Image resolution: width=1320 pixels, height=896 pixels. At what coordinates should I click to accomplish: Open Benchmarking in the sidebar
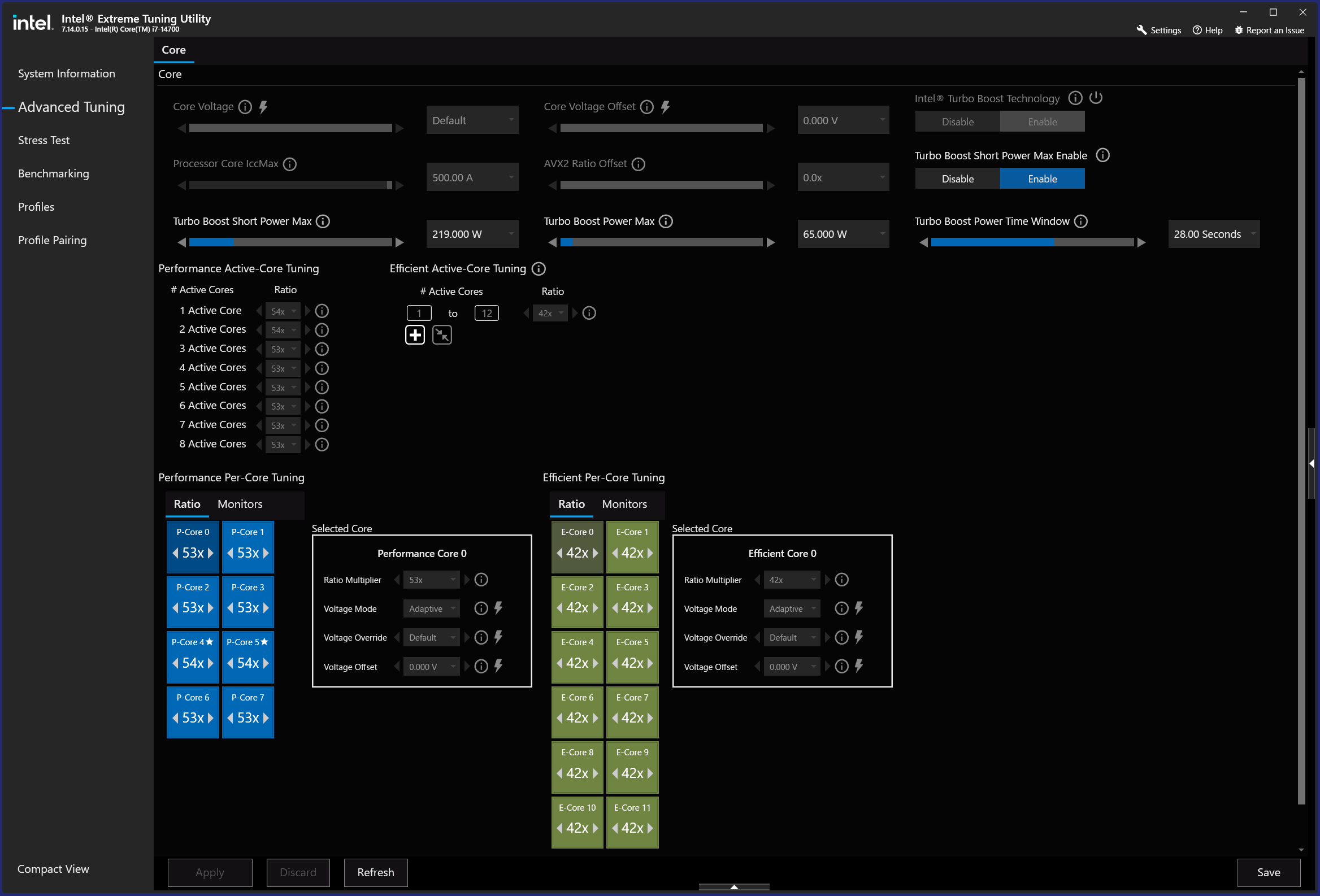[53, 174]
